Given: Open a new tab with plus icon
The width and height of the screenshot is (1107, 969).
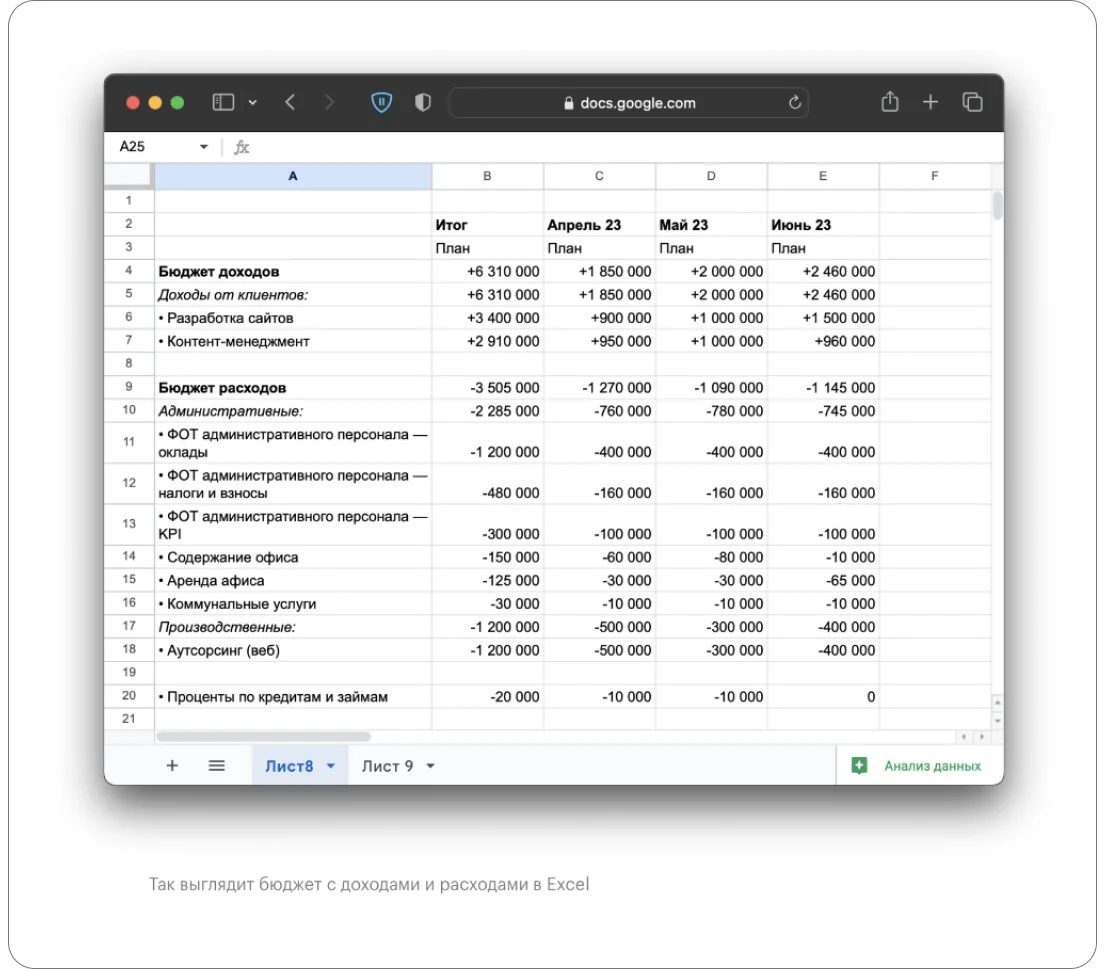Looking at the screenshot, I should click(x=929, y=102).
